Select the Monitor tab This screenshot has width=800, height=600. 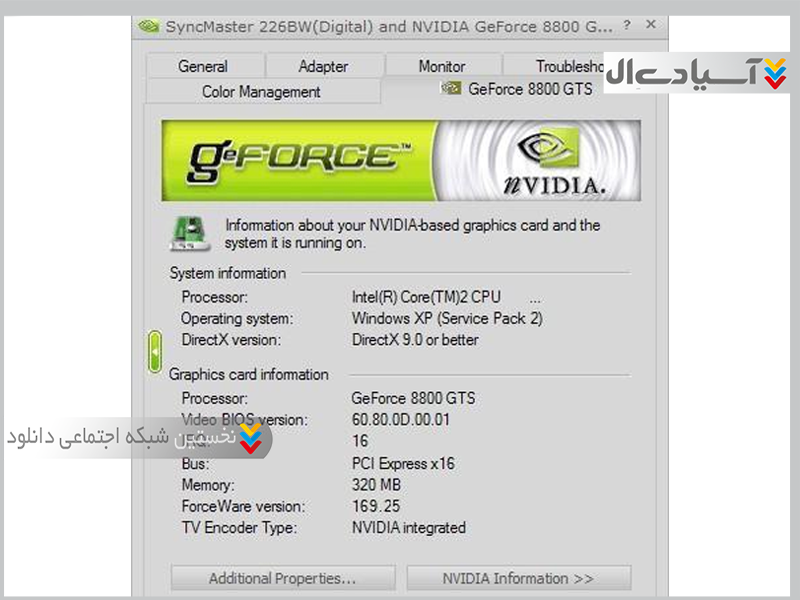pyautogui.click(x=442, y=66)
